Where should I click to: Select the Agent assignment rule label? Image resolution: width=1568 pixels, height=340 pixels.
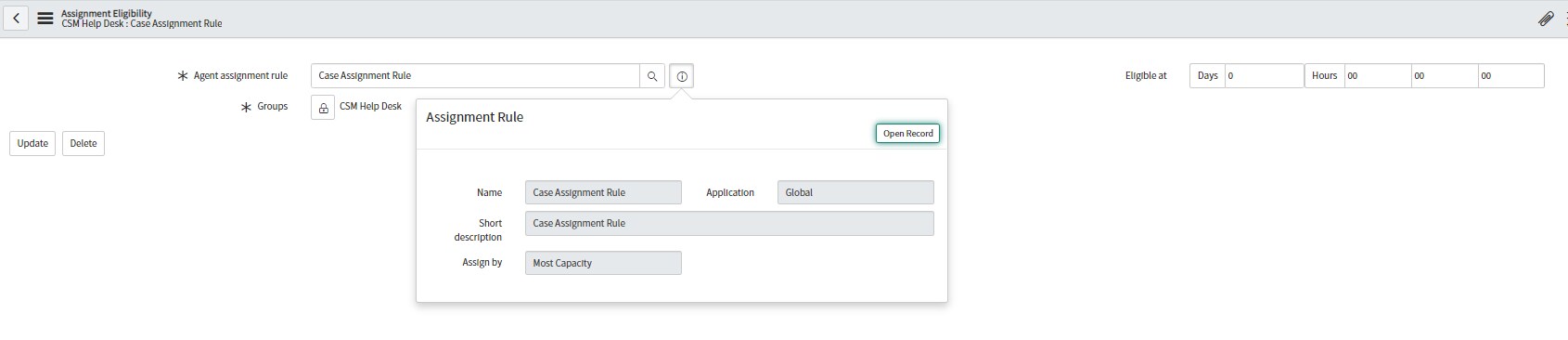click(x=240, y=76)
